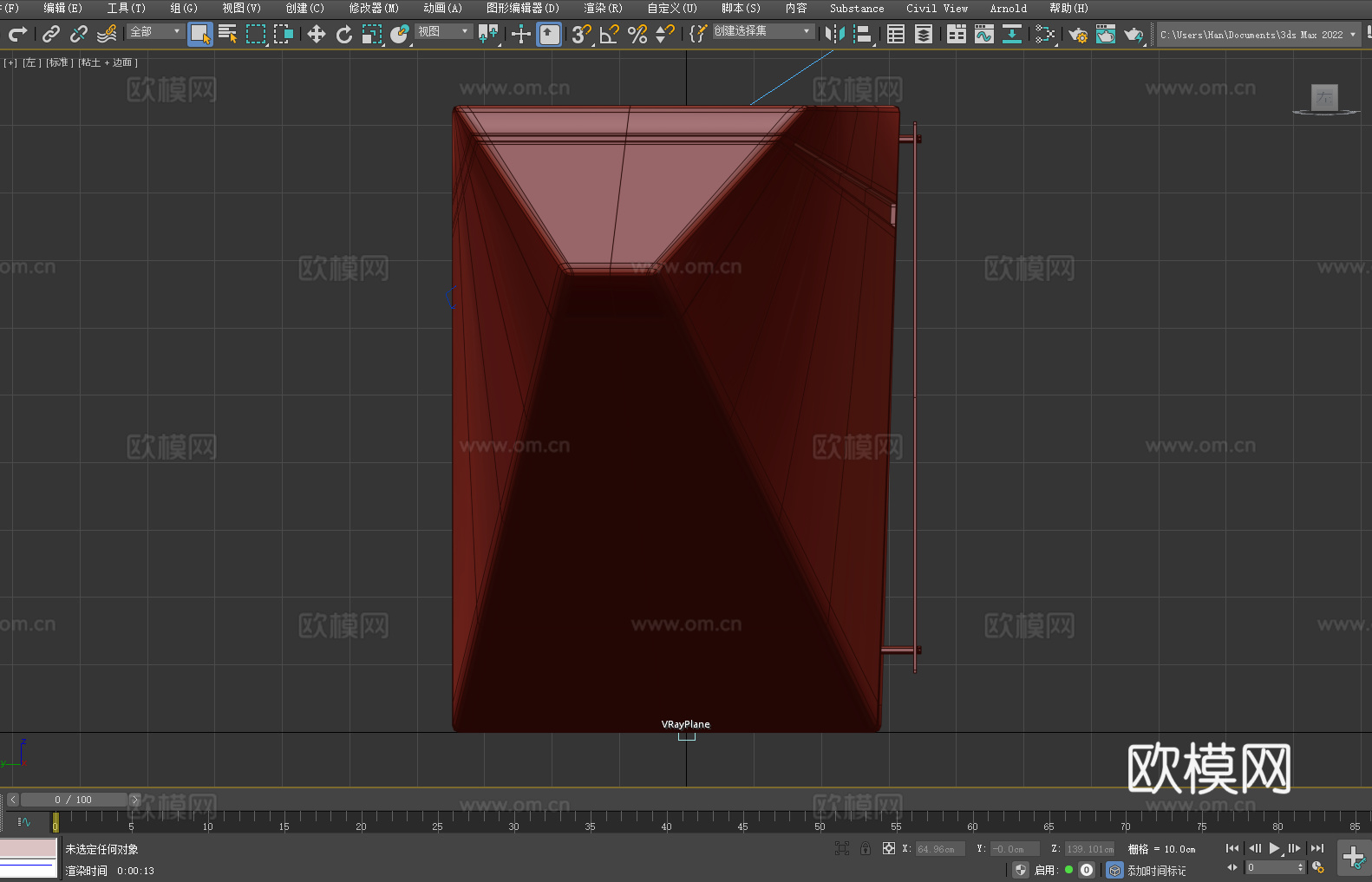
Task: Open the Rendered Frame Window
Action: (1106, 34)
